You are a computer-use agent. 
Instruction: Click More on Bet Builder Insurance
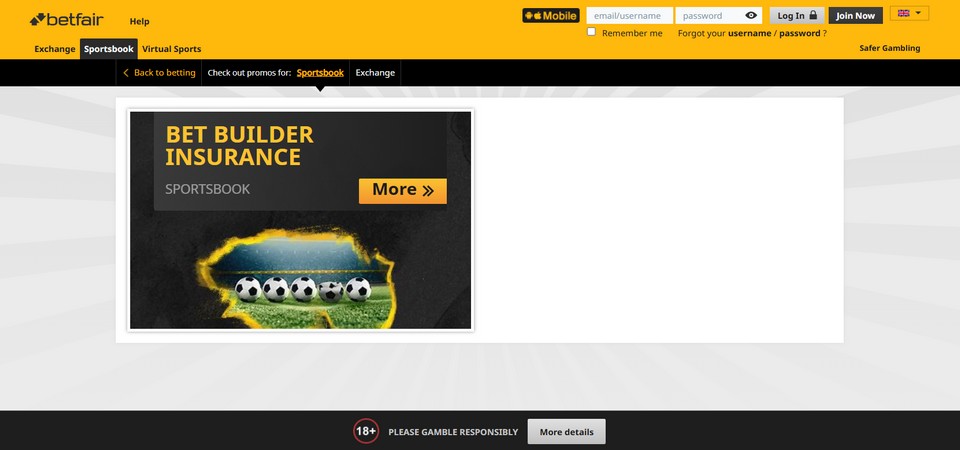(x=403, y=190)
